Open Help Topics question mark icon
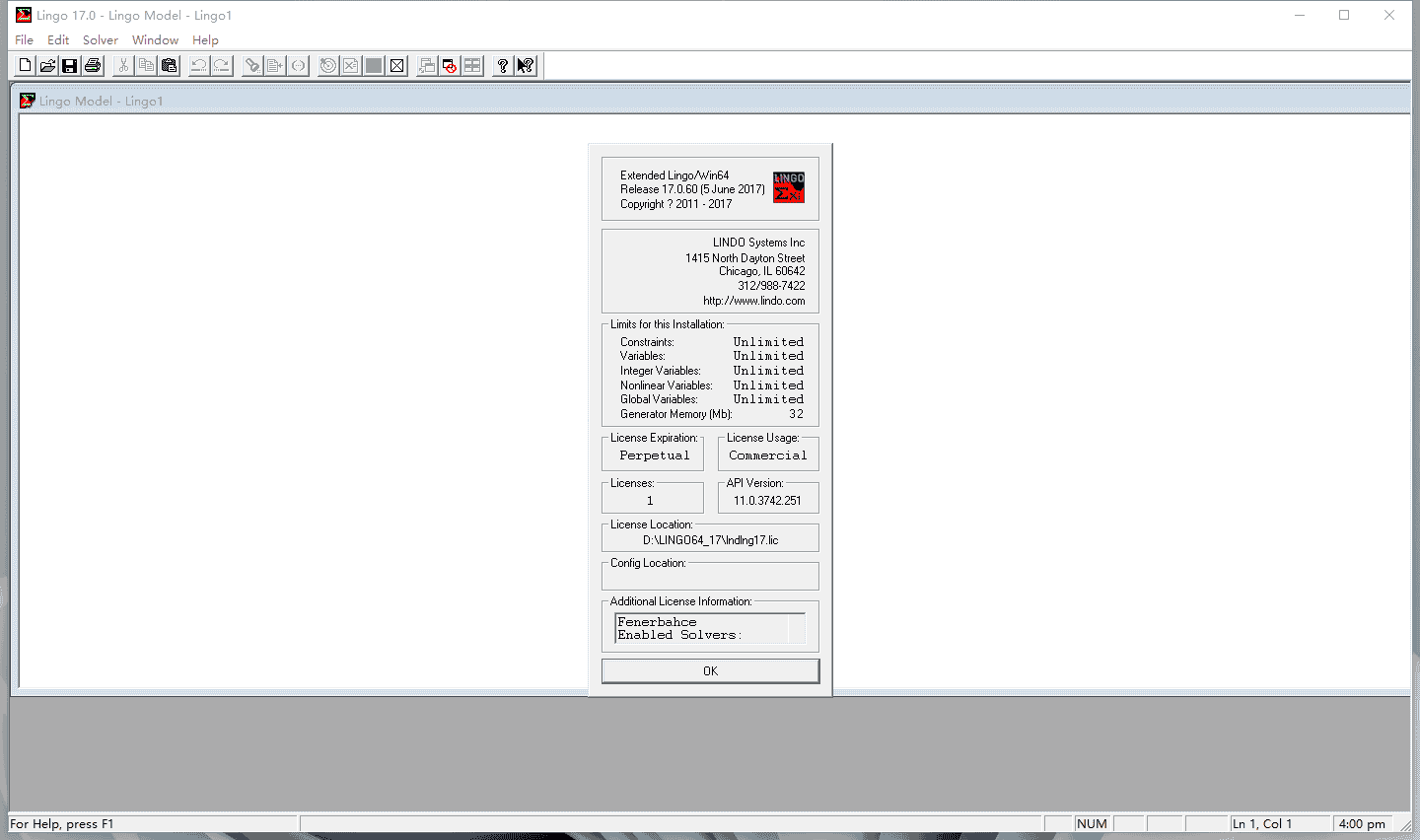 (503, 66)
